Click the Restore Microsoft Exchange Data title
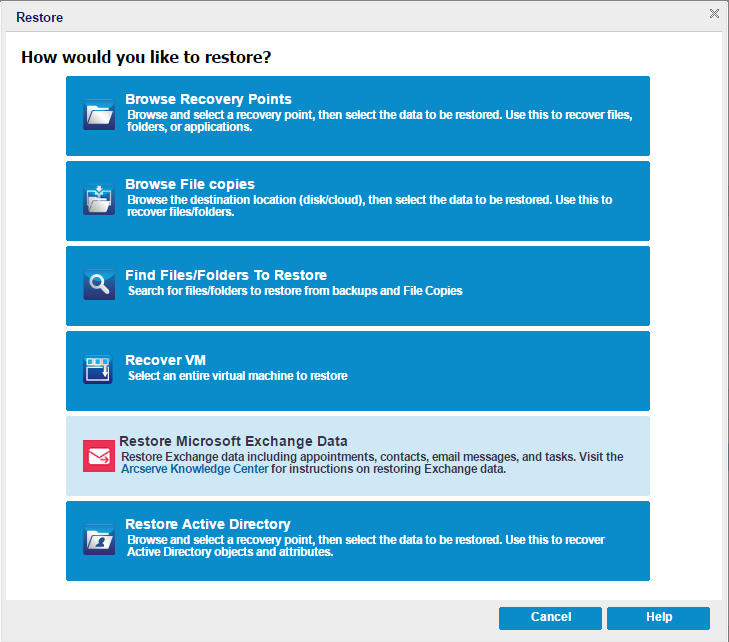This screenshot has height=642, width=729. tap(233, 441)
